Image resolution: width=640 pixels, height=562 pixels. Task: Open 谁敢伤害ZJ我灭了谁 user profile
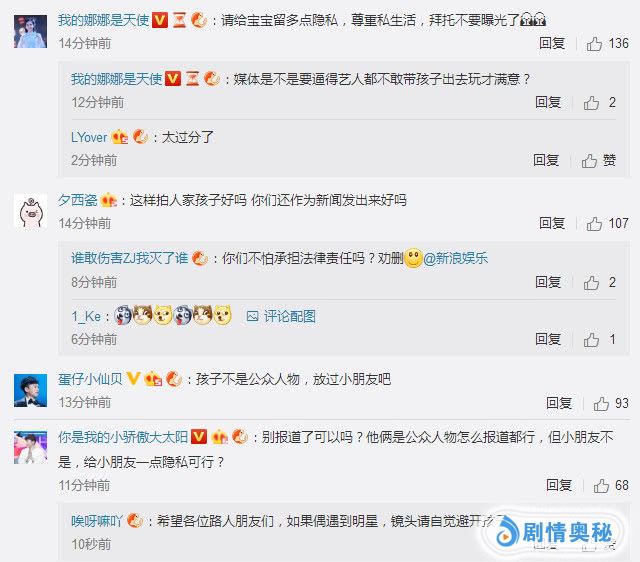pyautogui.click(x=129, y=258)
